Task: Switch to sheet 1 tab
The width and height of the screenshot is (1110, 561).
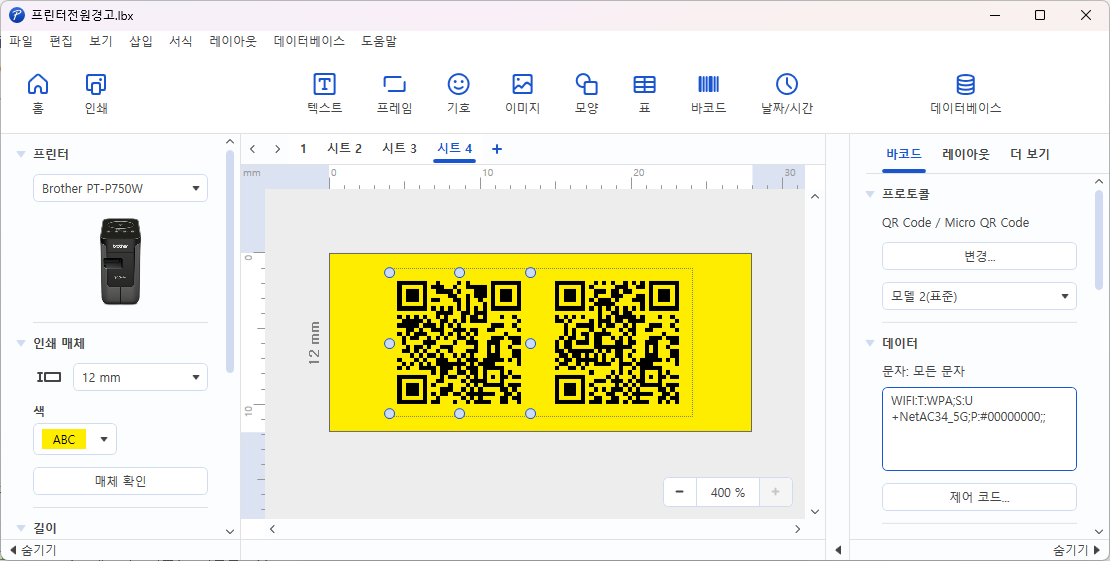Action: [303, 149]
